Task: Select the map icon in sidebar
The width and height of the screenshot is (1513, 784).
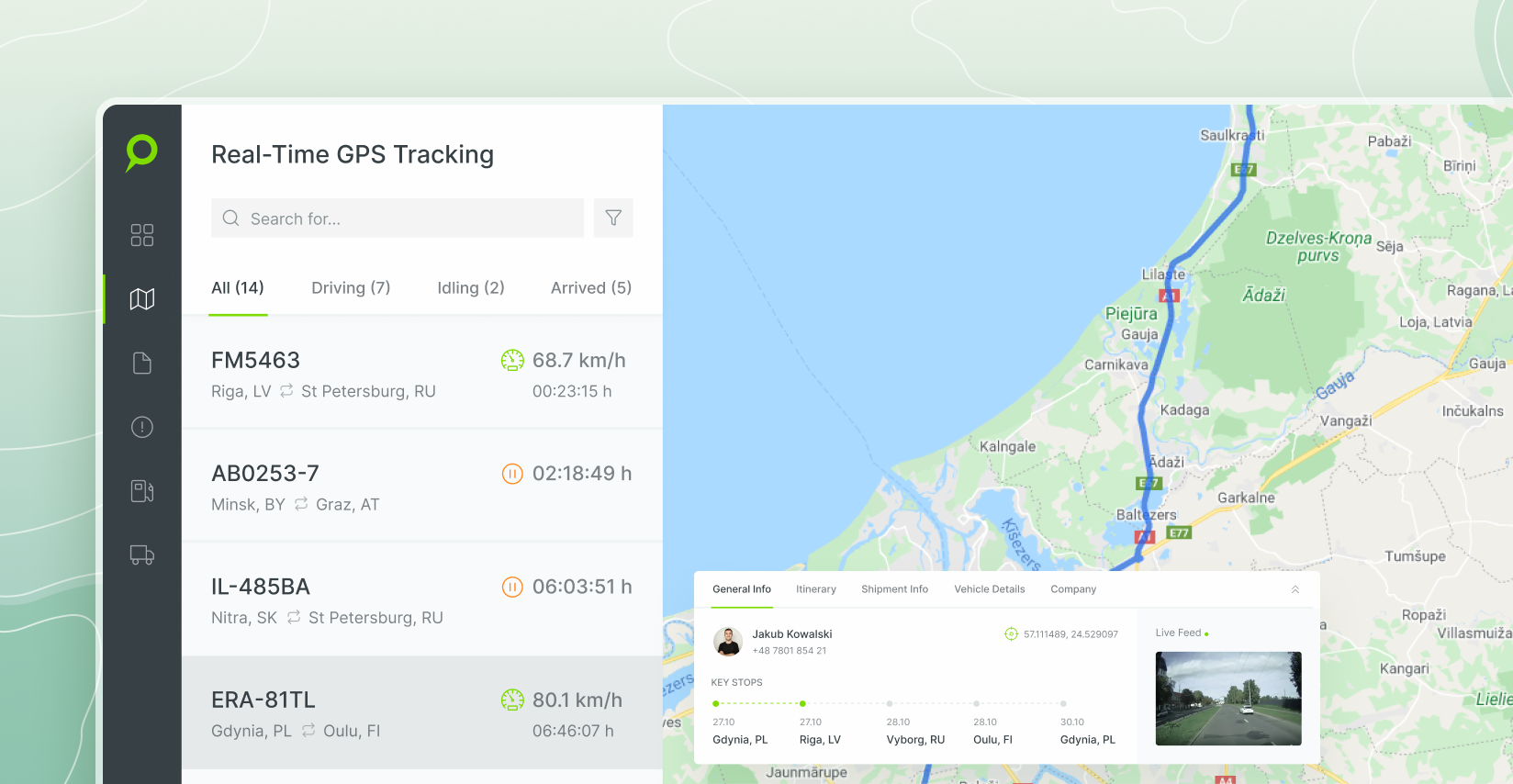Action: (x=142, y=298)
